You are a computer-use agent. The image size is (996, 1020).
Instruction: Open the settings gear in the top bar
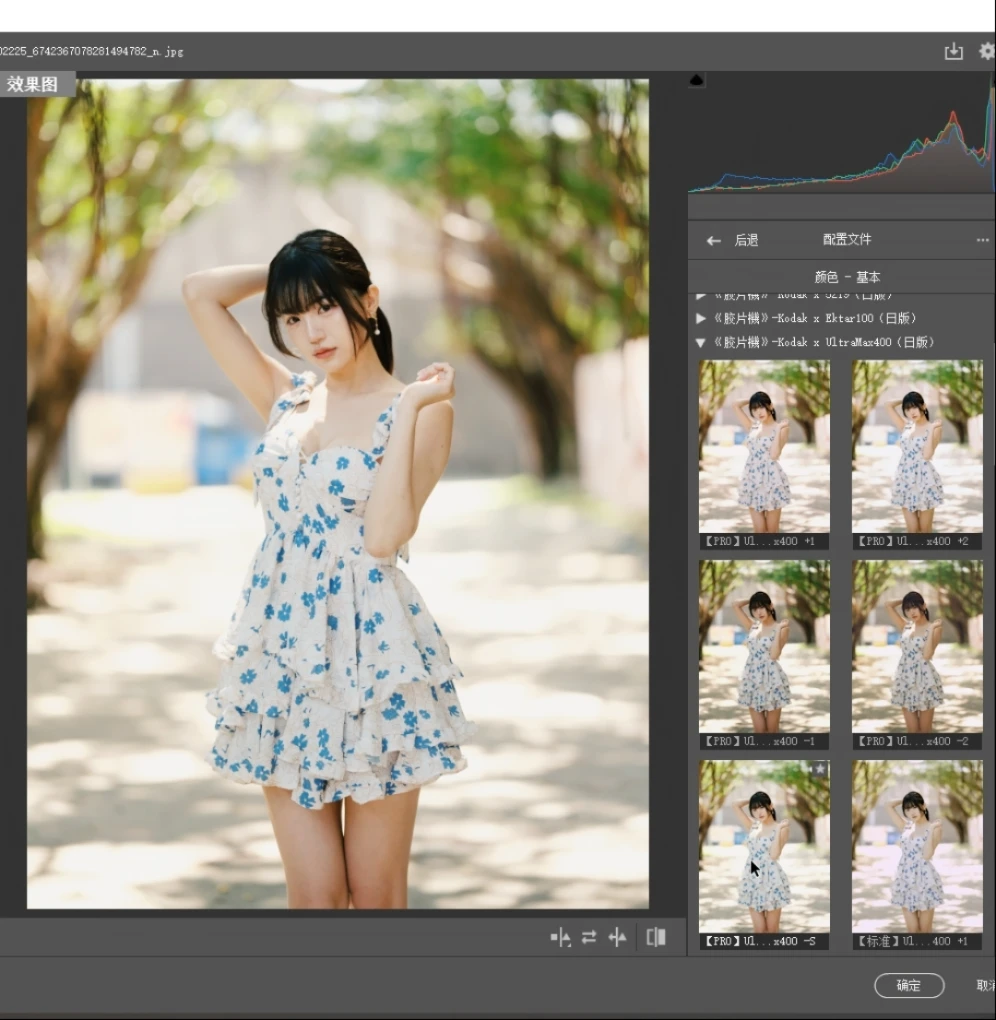coord(988,51)
